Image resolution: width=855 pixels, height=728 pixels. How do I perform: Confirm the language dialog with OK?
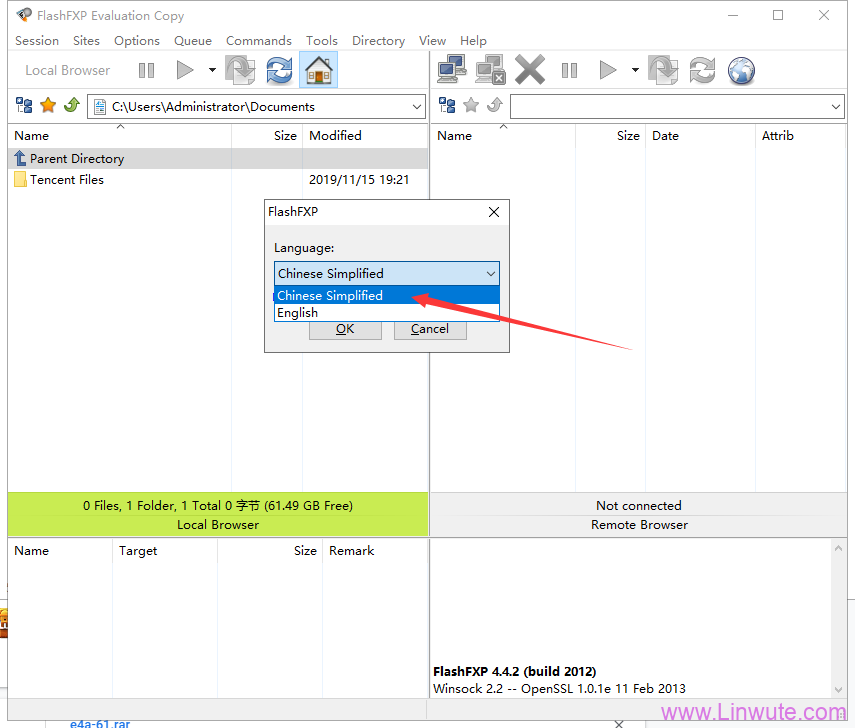pyautogui.click(x=345, y=329)
